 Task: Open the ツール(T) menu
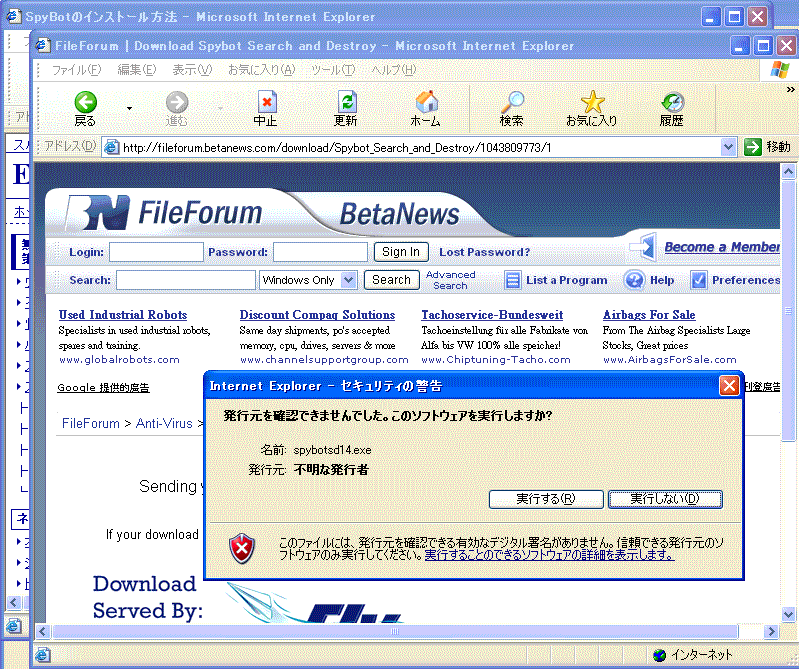coord(333,70)
